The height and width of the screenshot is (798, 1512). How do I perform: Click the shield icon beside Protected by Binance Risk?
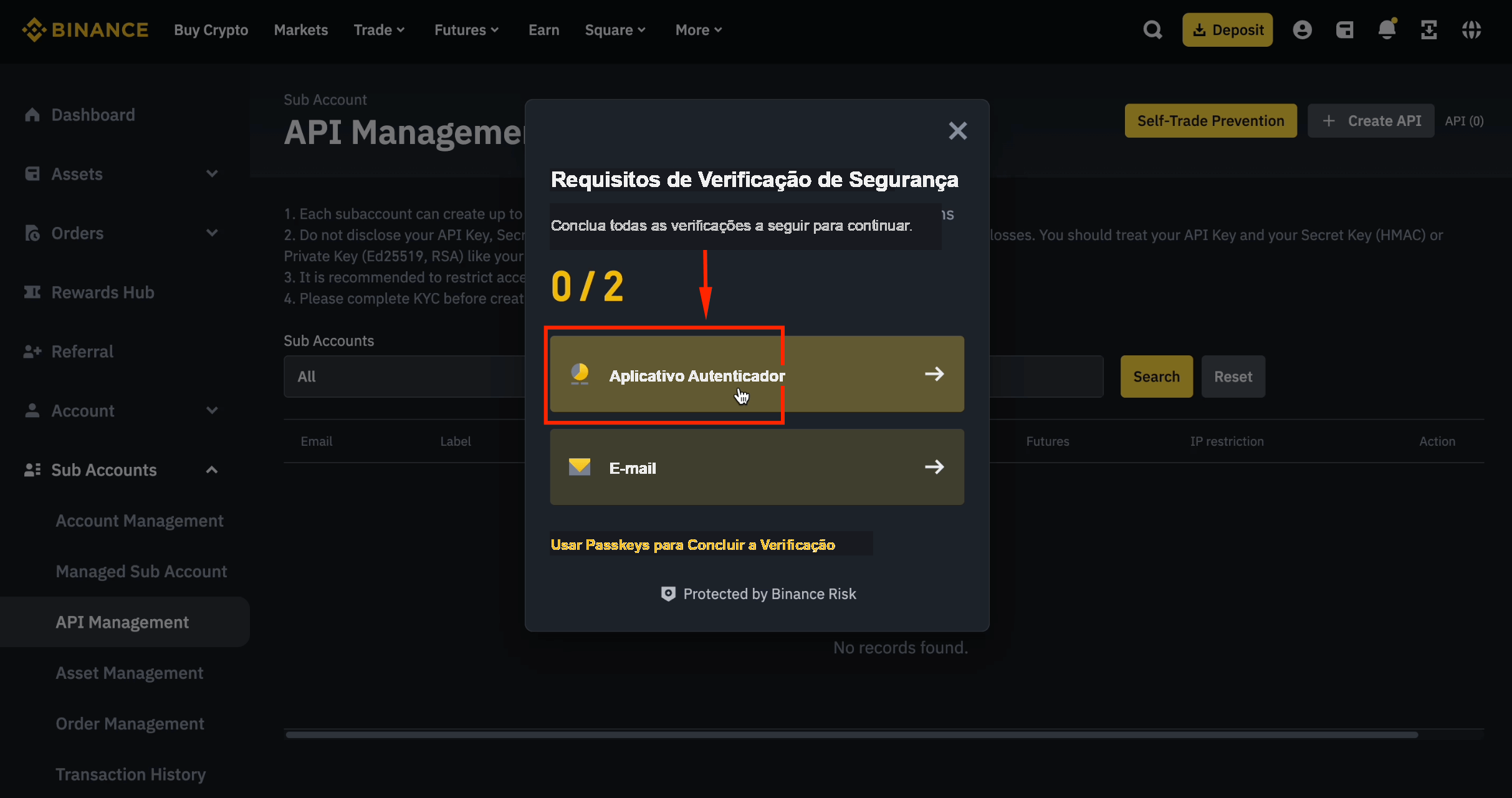tap(668, 594)
